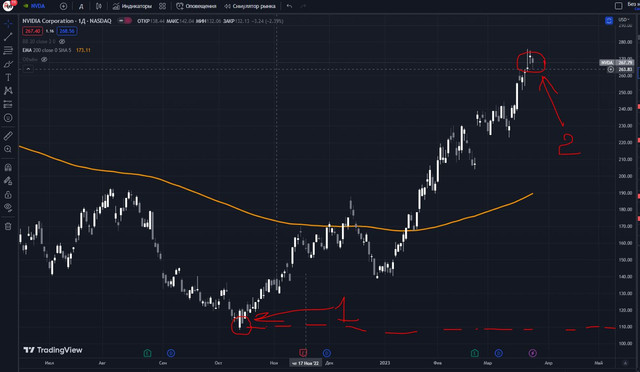Toggle hide all drawings eye icon
This screenshot has height=372, width=640.
[8, 207]
